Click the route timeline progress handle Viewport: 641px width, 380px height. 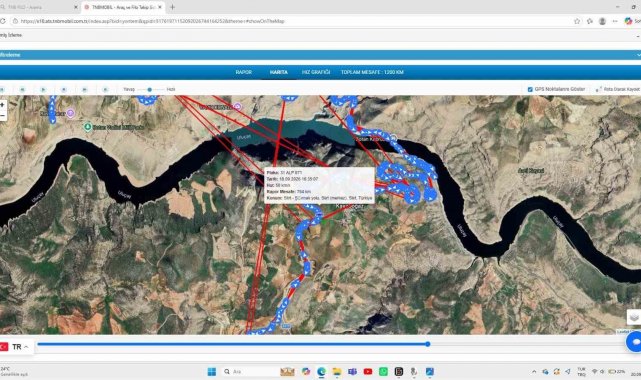tap(428, 344)
